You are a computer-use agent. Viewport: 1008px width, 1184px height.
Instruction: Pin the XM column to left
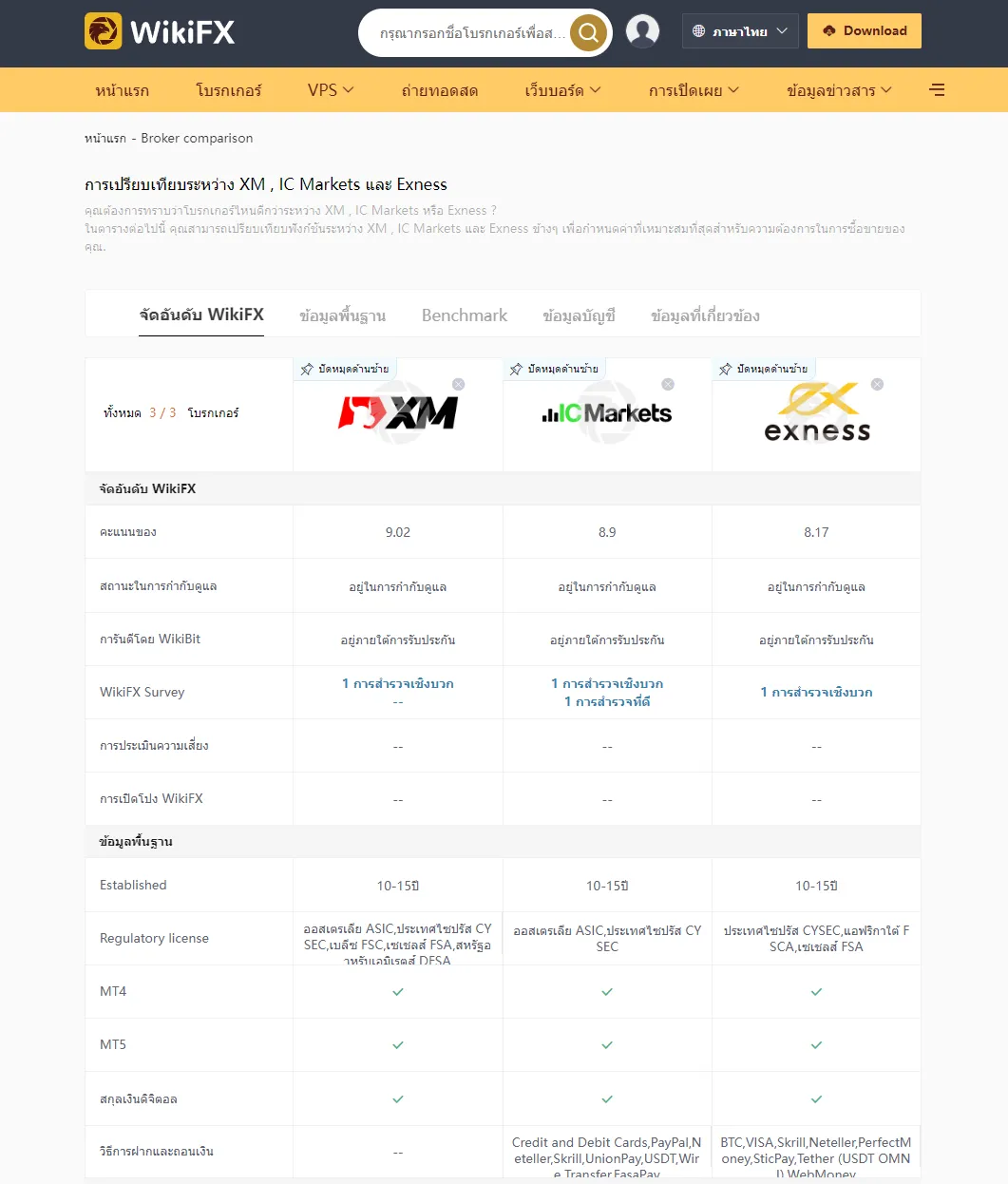[345, 369]
